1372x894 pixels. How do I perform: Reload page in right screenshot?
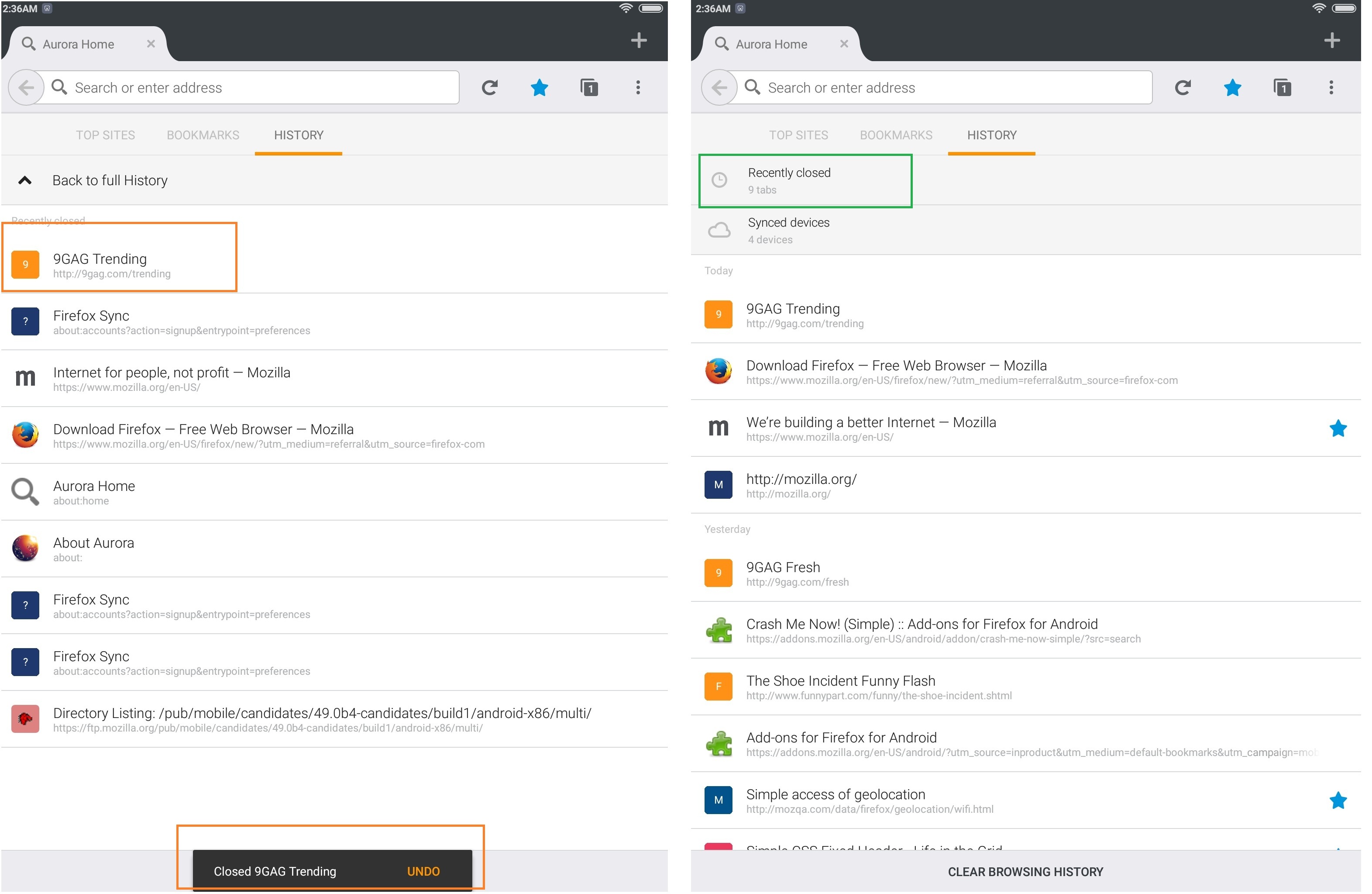click(x=1183, y=88)
